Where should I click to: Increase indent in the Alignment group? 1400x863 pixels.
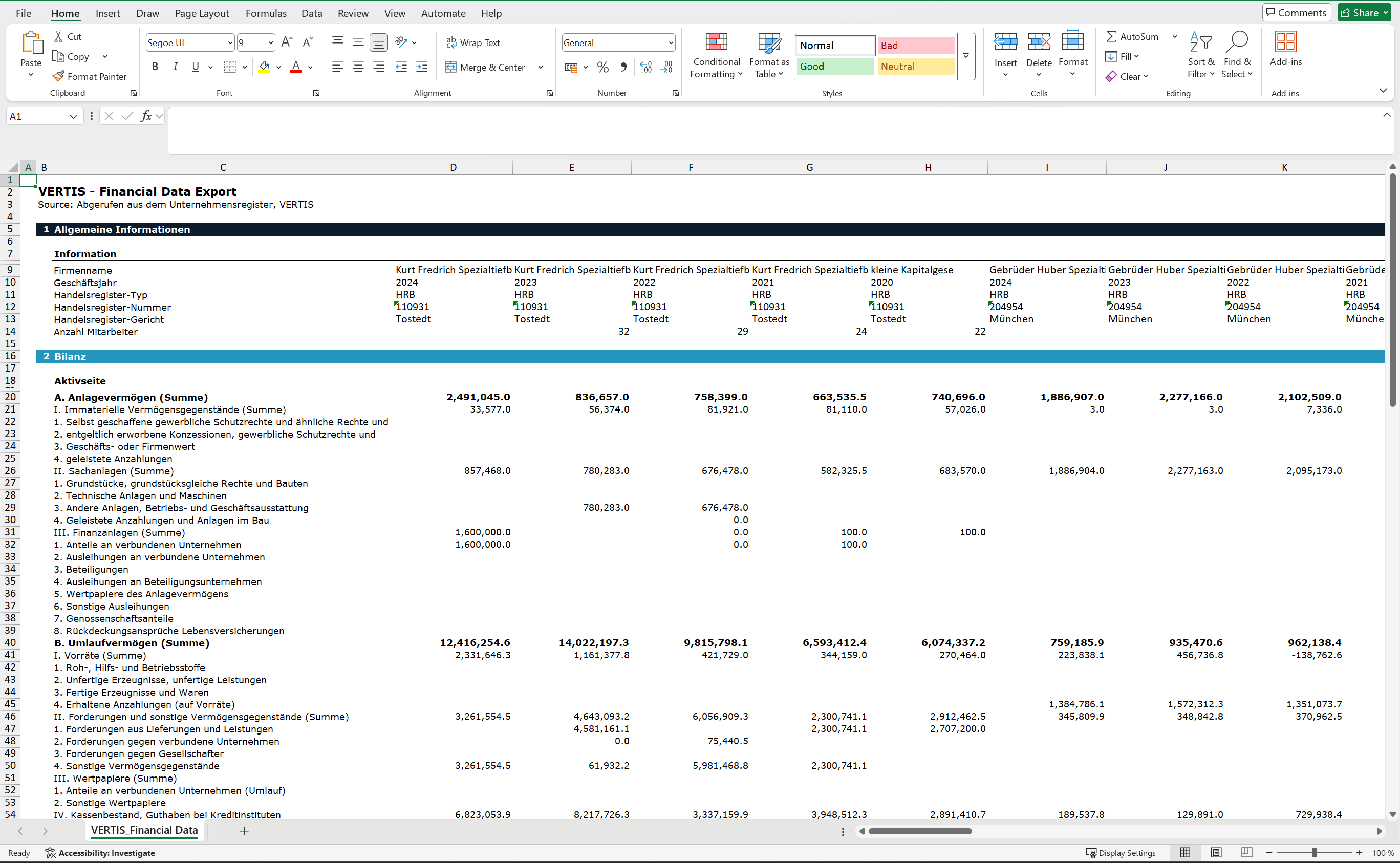pyautogui.click(x=422, y=68)
